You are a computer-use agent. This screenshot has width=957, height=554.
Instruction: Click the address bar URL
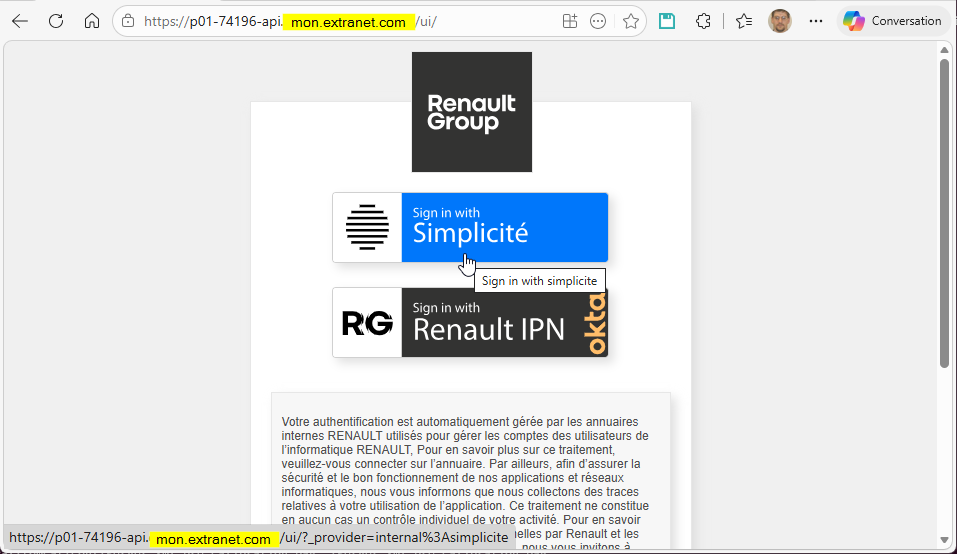(290, 22)
